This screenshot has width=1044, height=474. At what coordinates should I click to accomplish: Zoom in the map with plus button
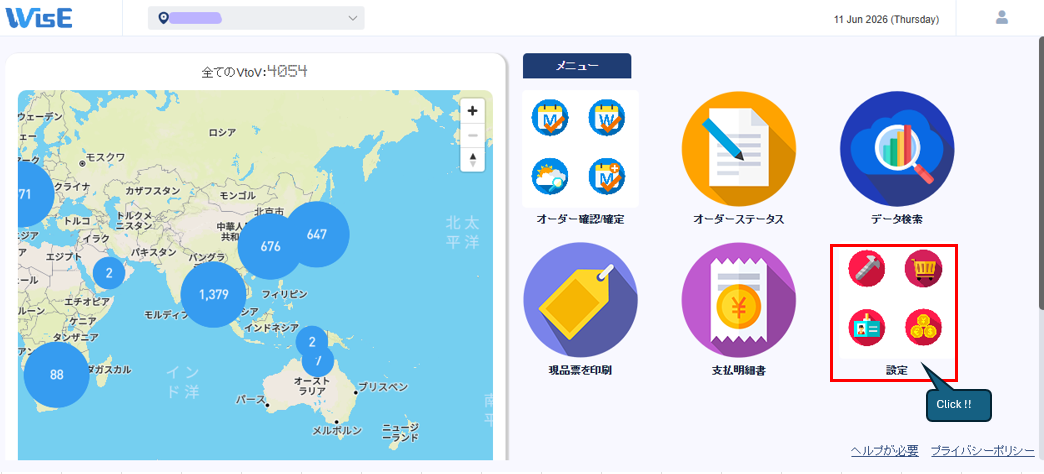(473, 111)
